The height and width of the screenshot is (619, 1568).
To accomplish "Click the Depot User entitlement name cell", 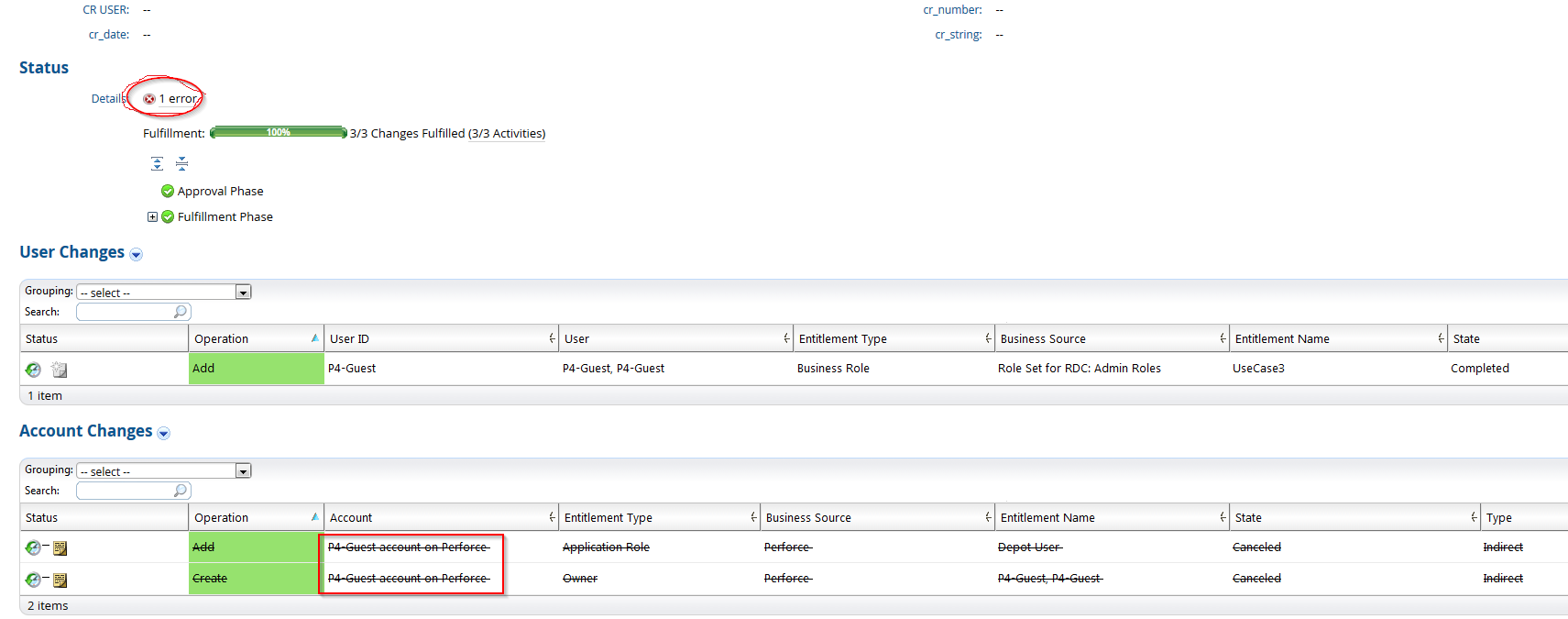I will (x=1029, y=547).
